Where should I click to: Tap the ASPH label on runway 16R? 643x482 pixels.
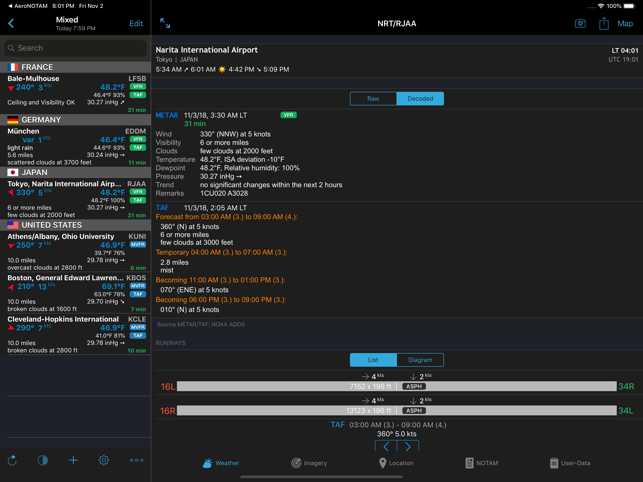(x=414, y=411)
